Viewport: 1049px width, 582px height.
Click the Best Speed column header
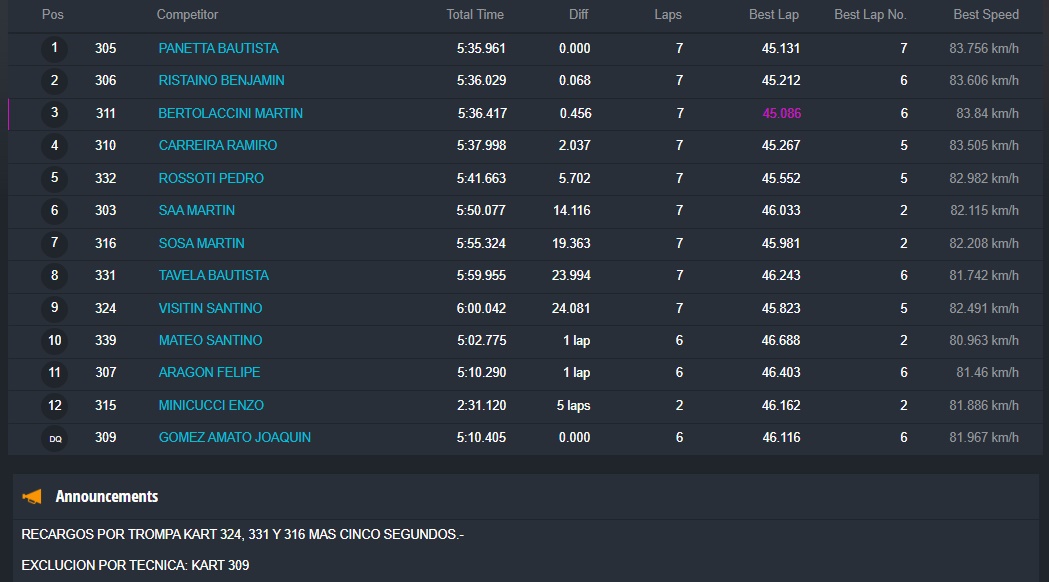coord(986,15)
